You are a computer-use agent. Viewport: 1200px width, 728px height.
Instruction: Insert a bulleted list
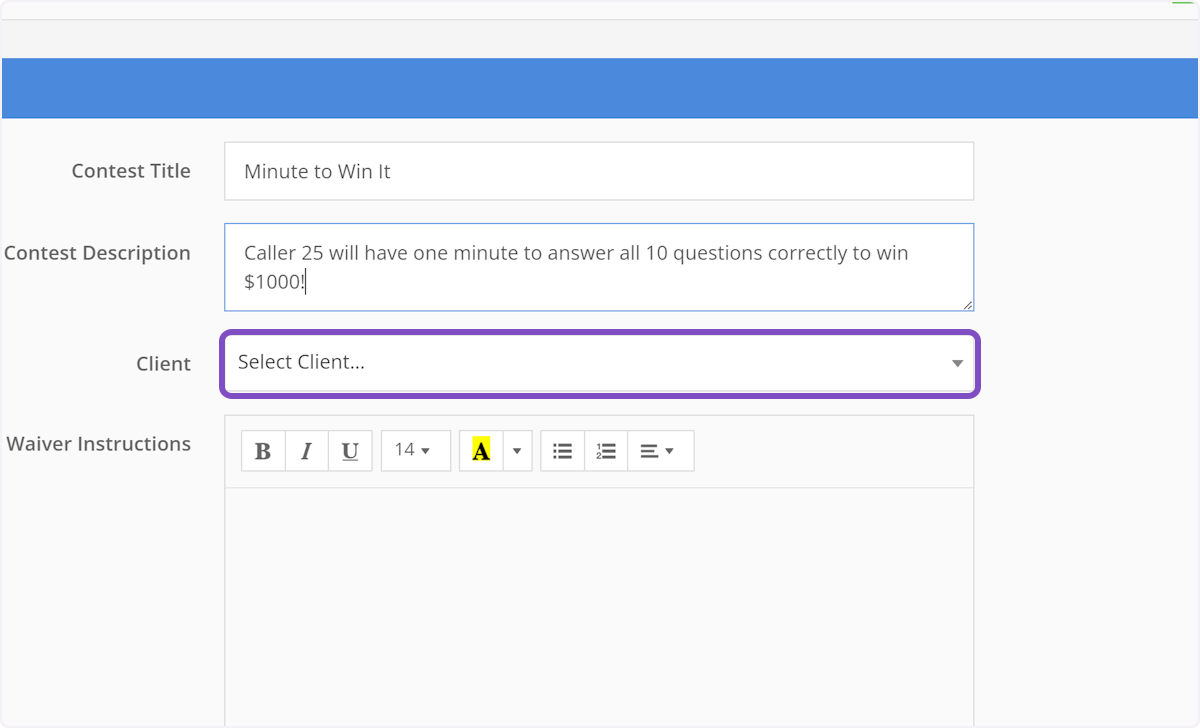point(561,450)
